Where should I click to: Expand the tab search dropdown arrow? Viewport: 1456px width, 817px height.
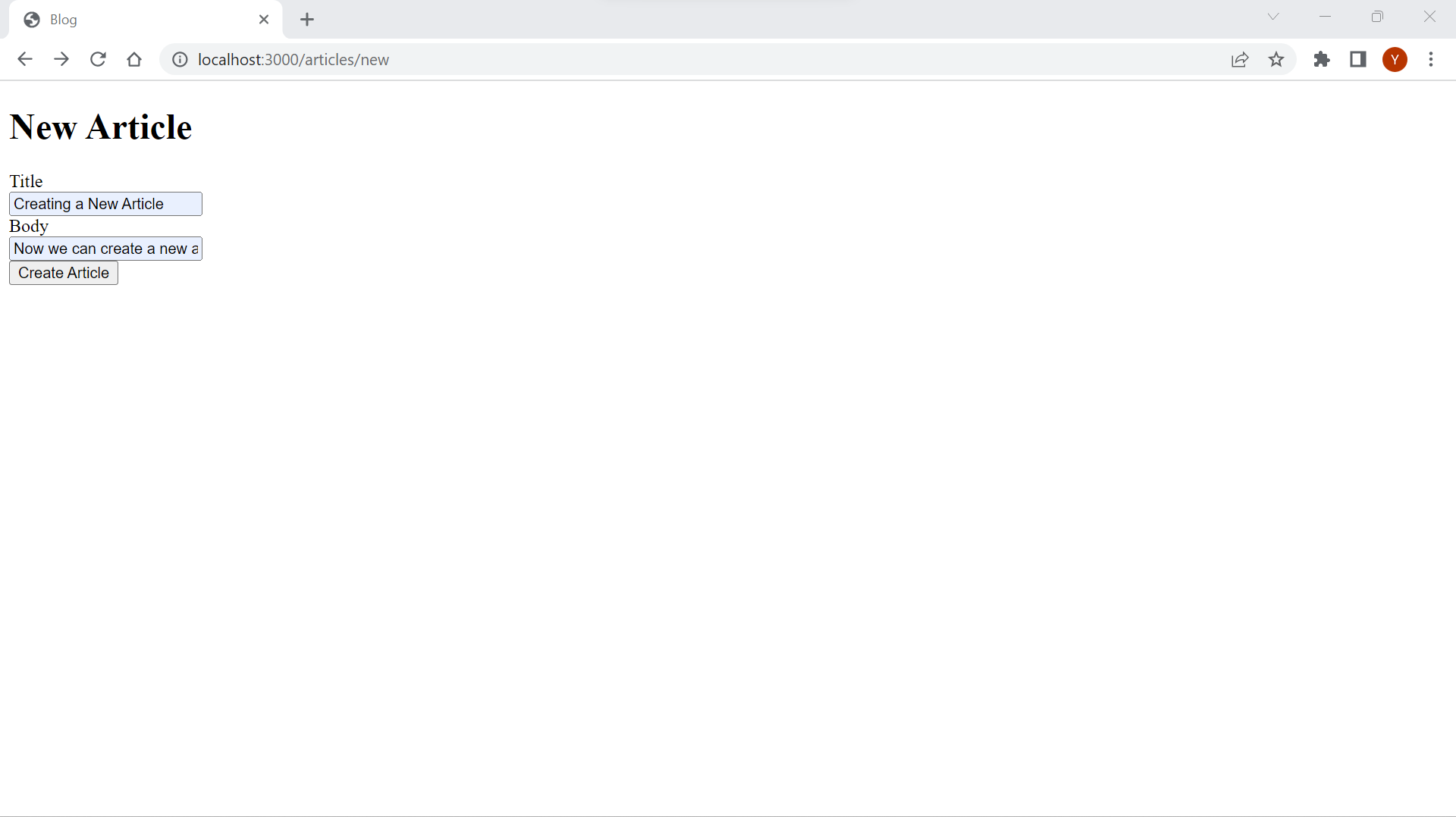[x=1273, y=17]
